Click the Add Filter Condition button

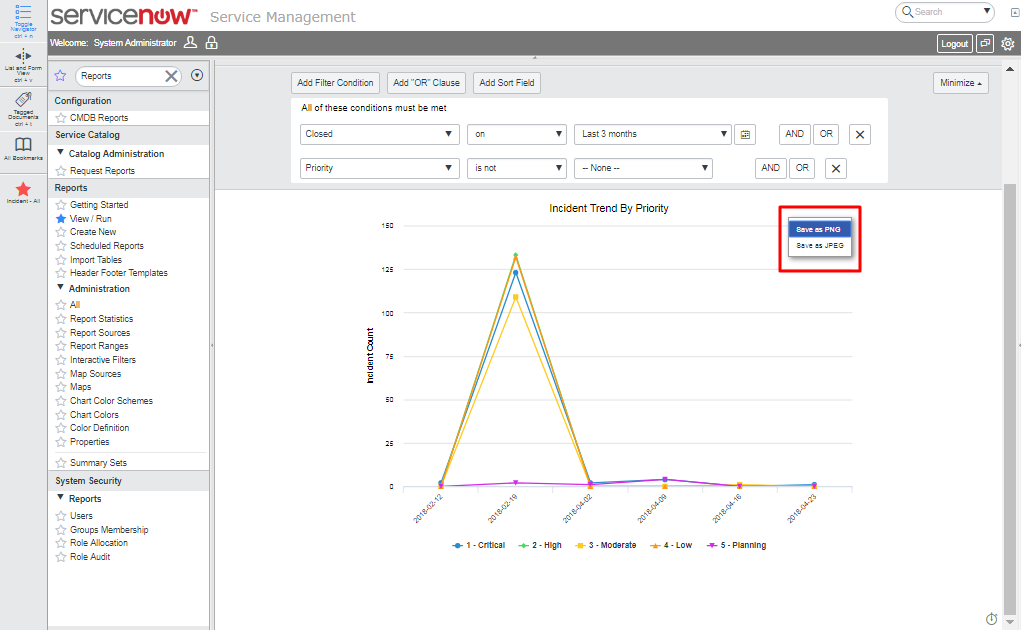(x=335, y=83)
